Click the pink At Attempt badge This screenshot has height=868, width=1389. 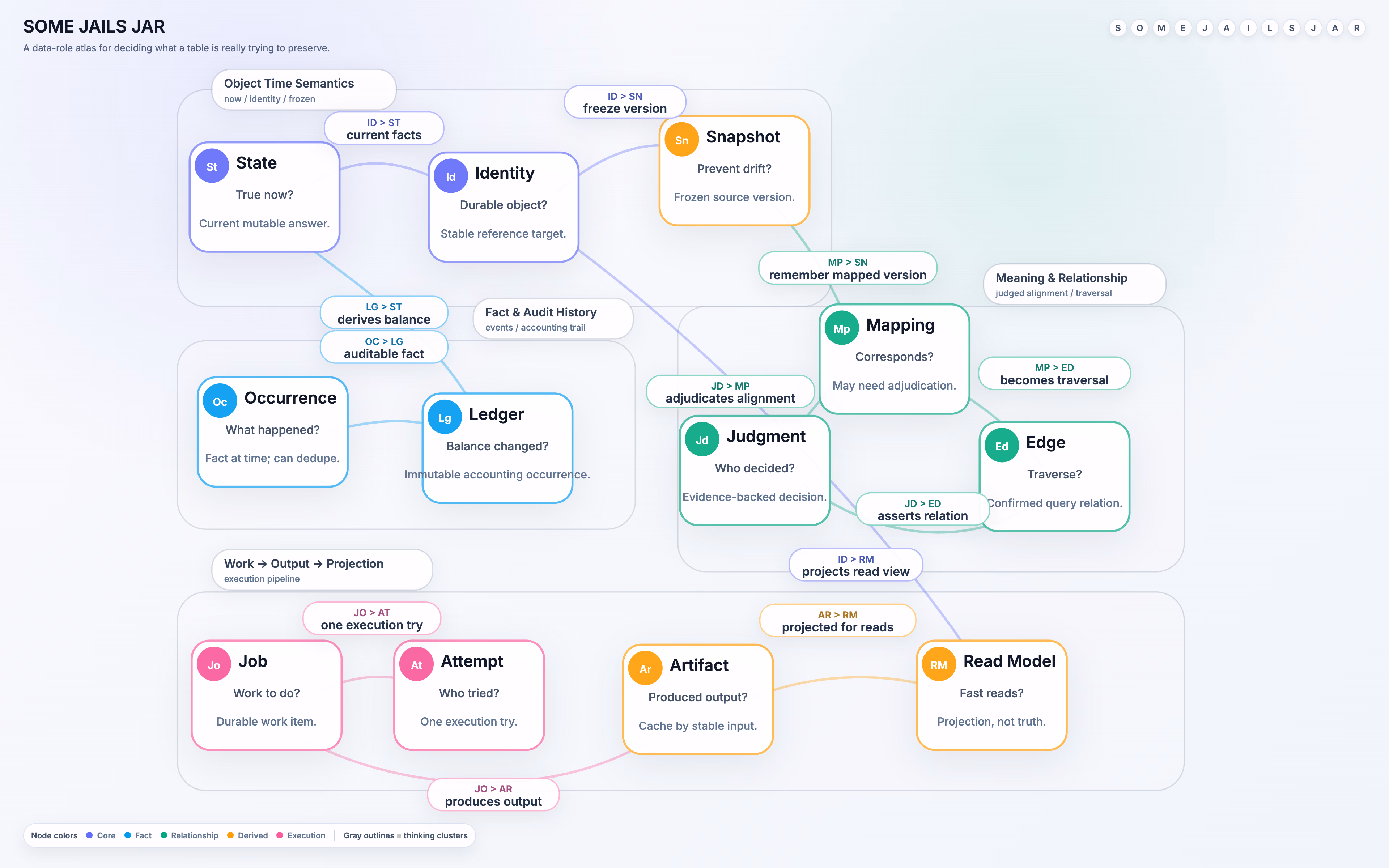(x=416, y=665)
